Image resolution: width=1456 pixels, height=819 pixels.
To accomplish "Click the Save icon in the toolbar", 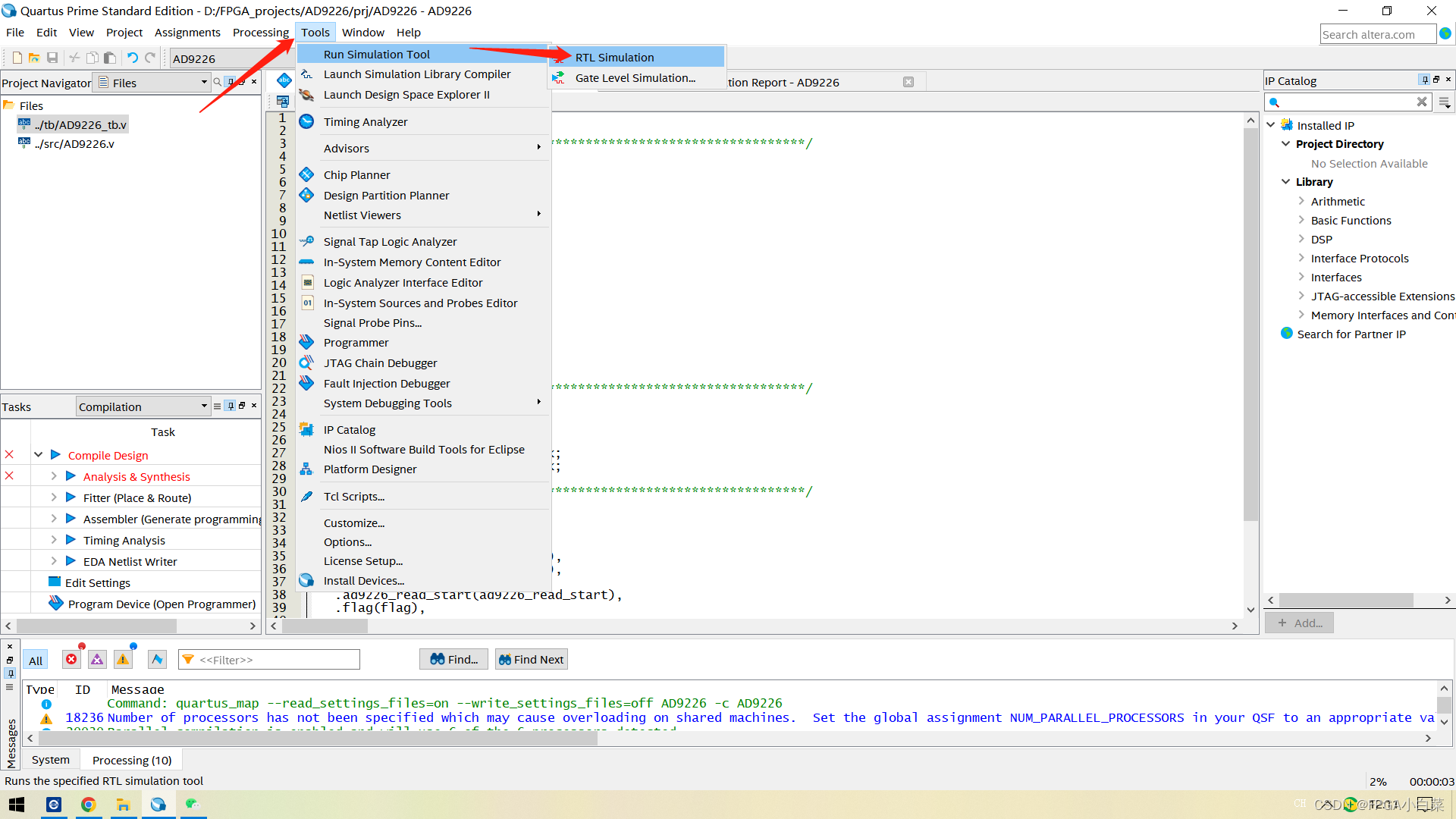I will coord(52,58).
